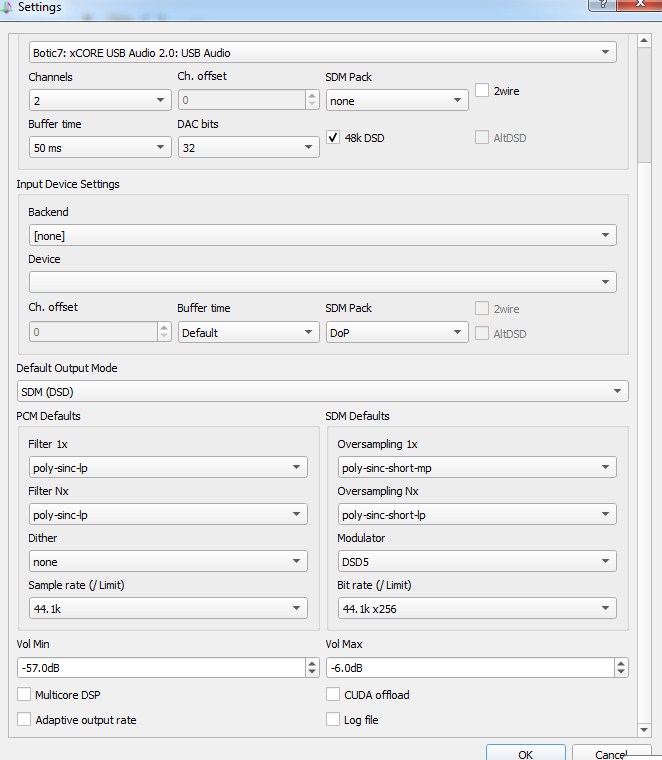Image resolution: width=662 pixels, height=760 pixels.
Task: Click the OK button
Action: 525,754
